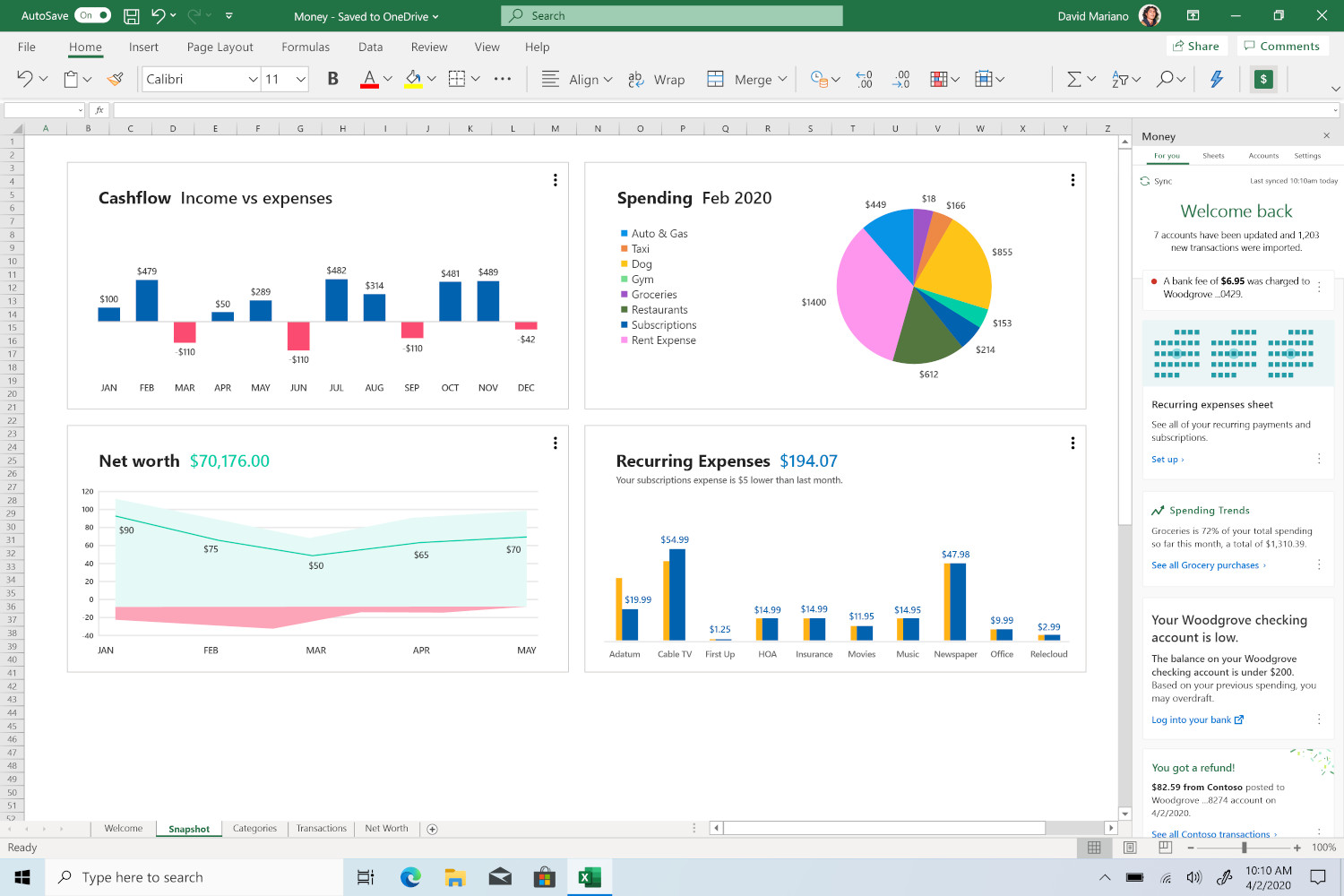Viewport: 1344px width, 896px height.
Task: Click the green Money in Excel icon
Action: click(1263, 79)
